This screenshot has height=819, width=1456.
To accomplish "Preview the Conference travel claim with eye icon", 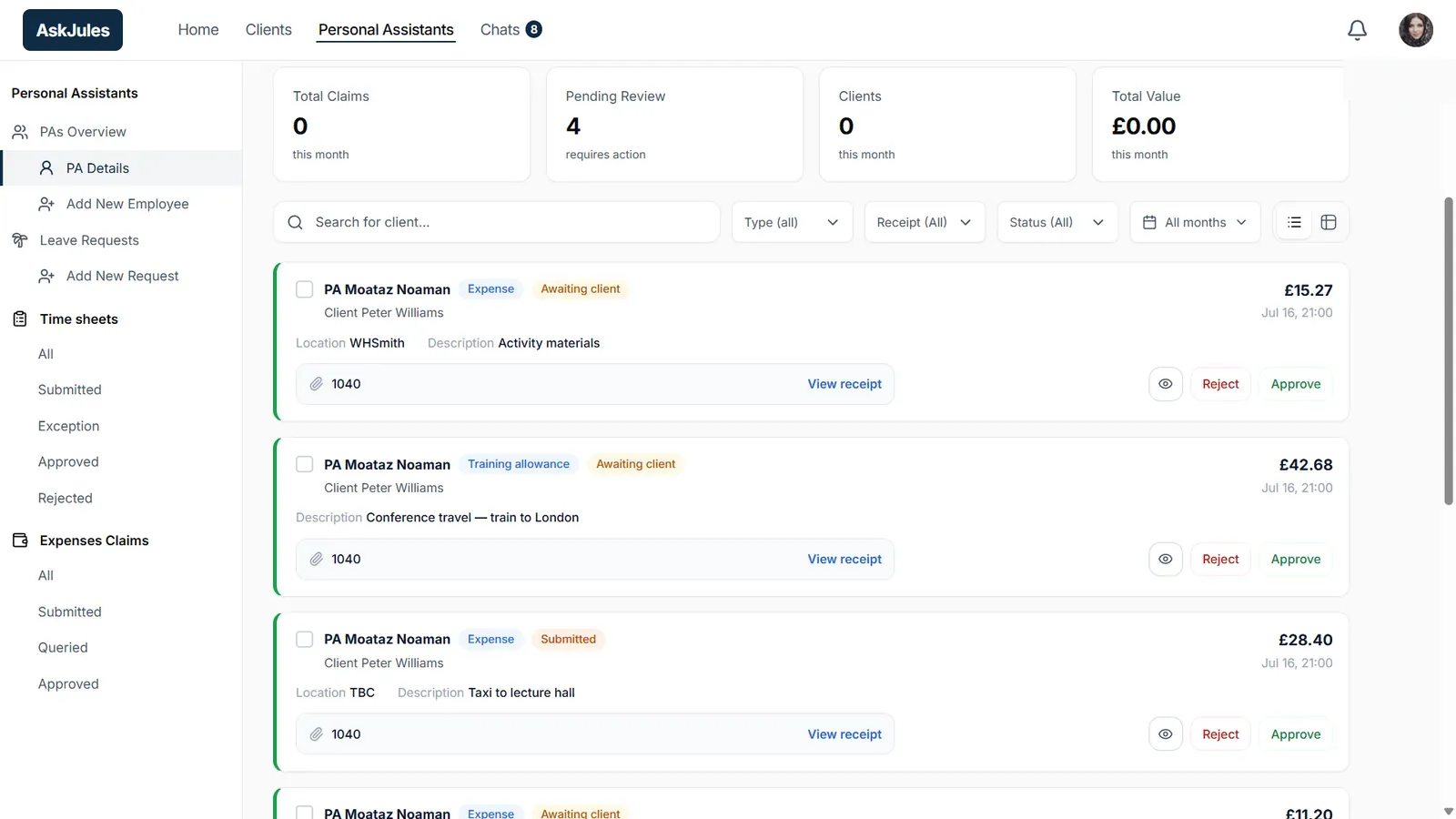I will tap(1166, 559).
